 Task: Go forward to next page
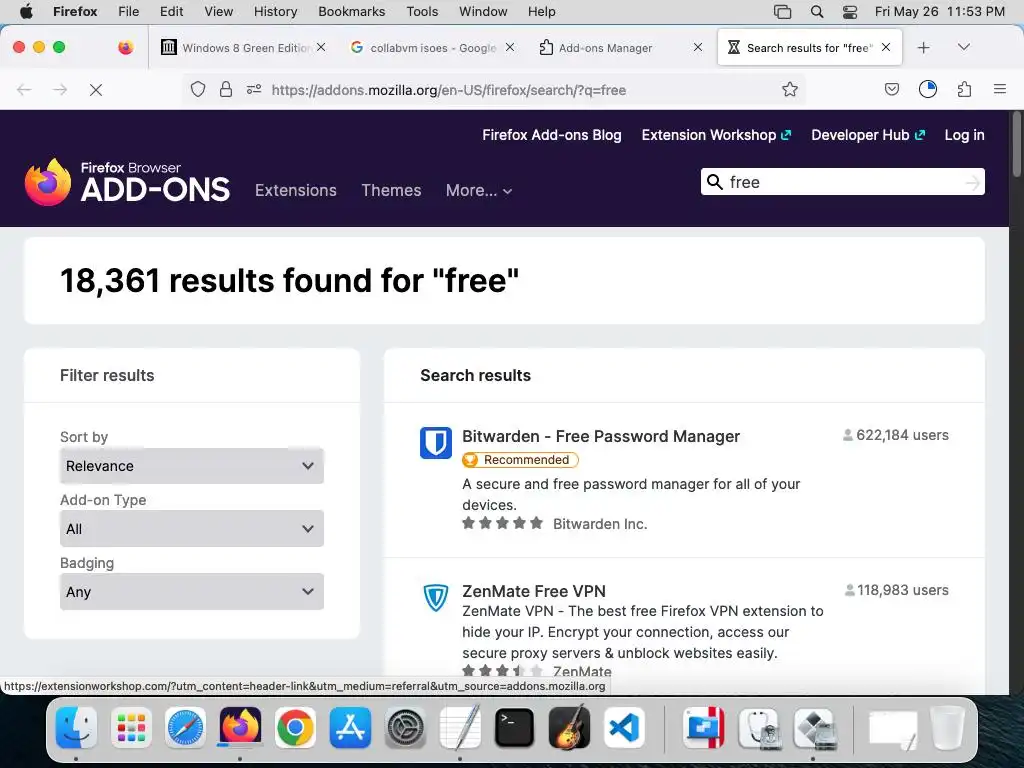click(x=60, y=90)
